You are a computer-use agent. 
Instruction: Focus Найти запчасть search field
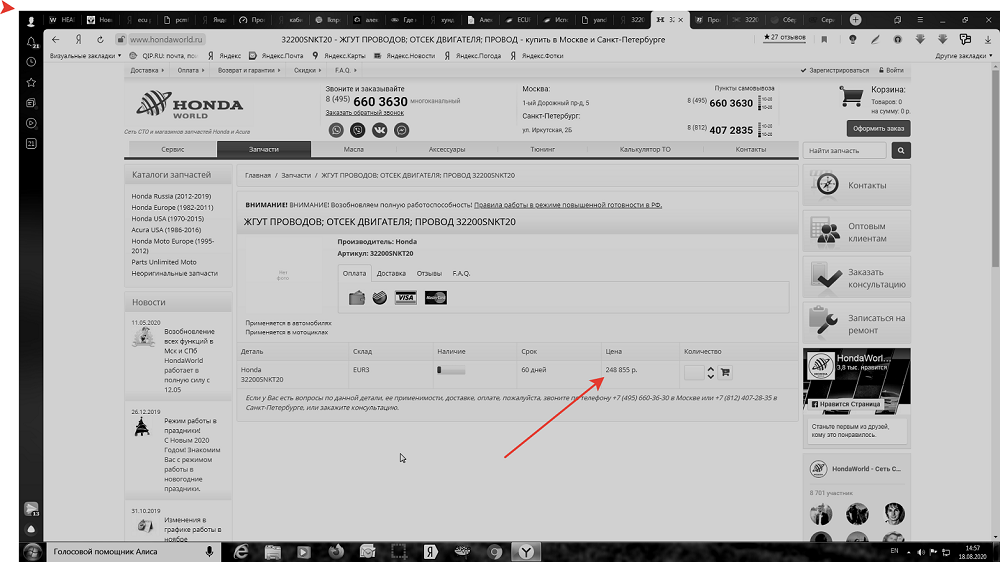(844, 151)
